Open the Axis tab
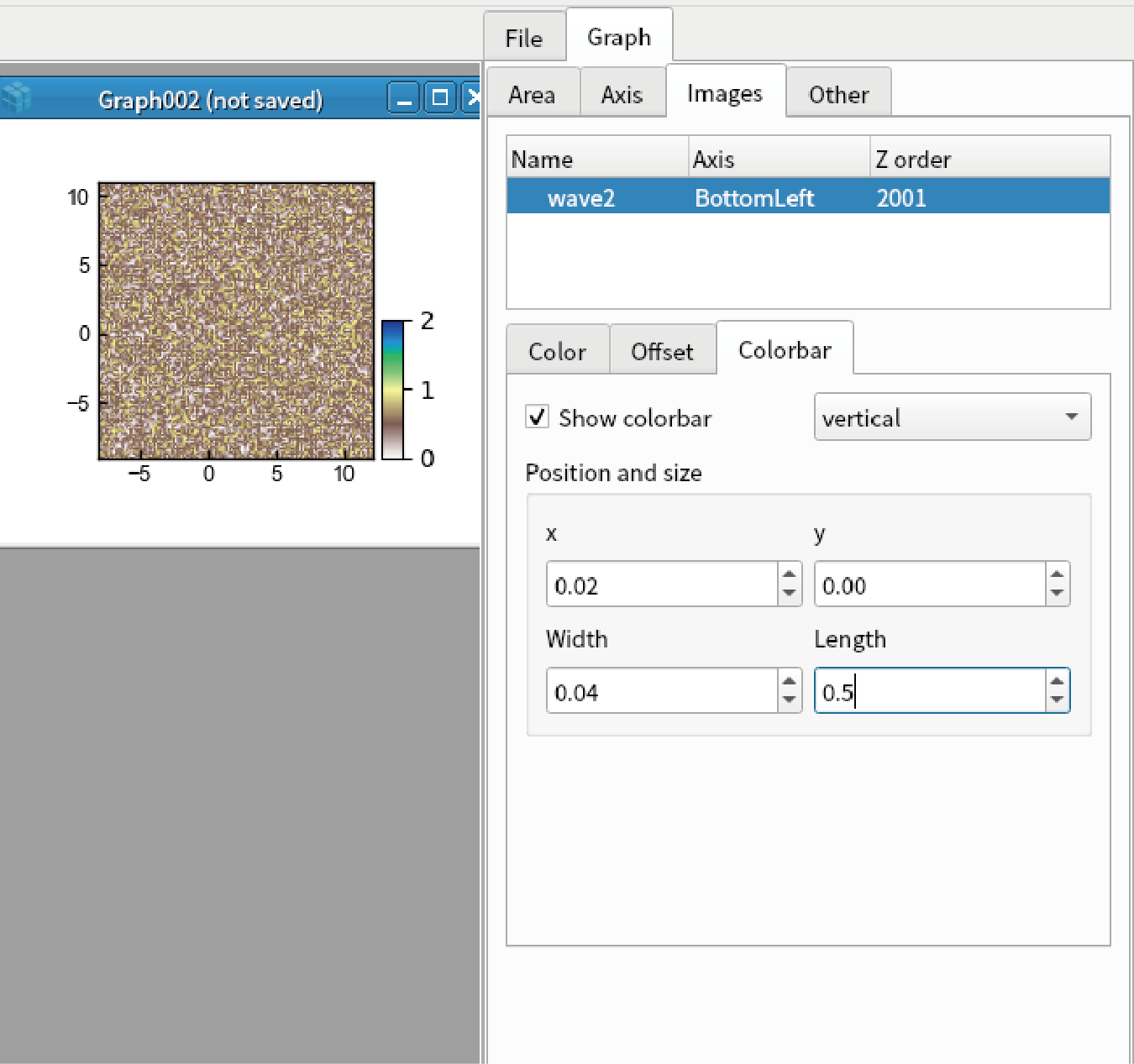This screenshot has width=1134, height=1064. pyautogui.click(x=622, y=94)
